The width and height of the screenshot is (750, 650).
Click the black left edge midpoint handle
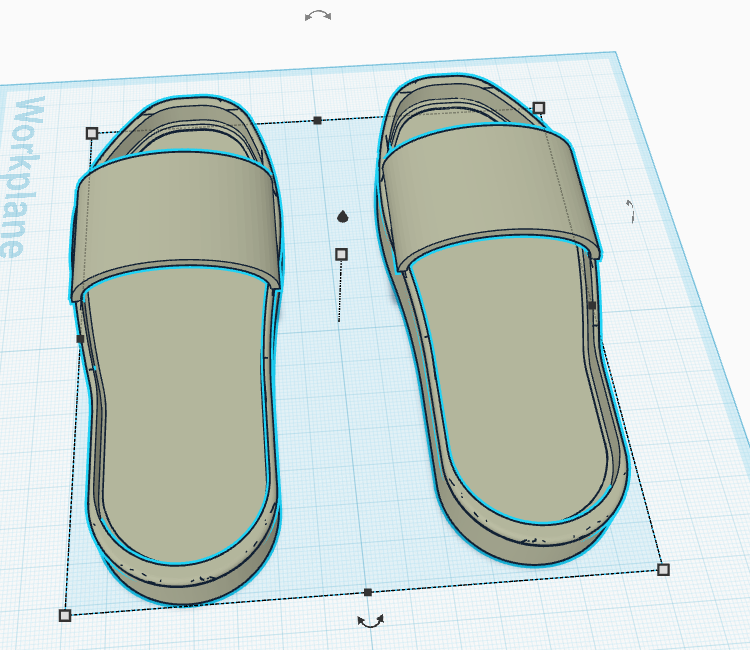[x=80, y=339]
